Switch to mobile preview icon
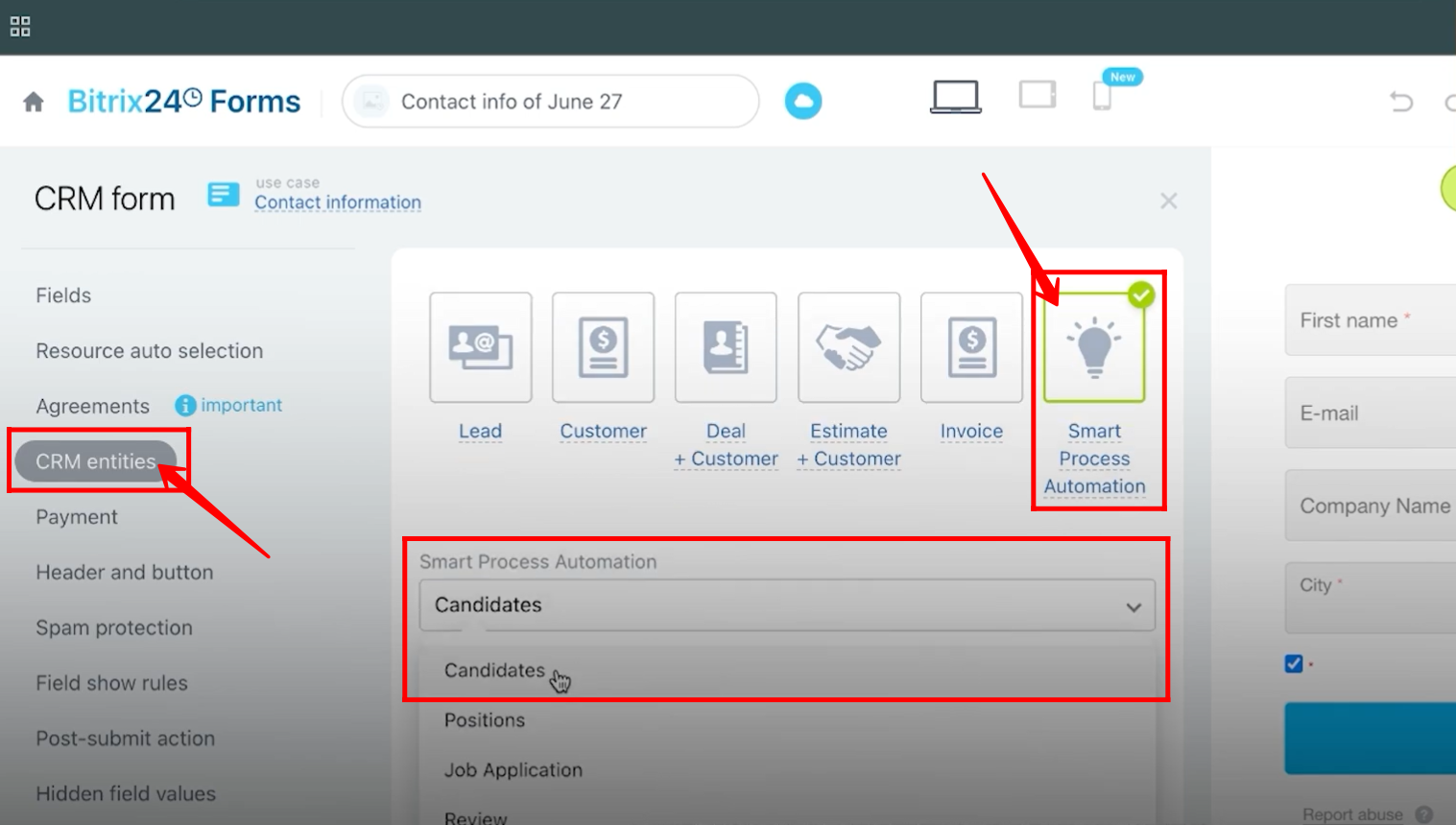Image resolution: width=1456 pixels, height=825 pixels. (1102, 96)
